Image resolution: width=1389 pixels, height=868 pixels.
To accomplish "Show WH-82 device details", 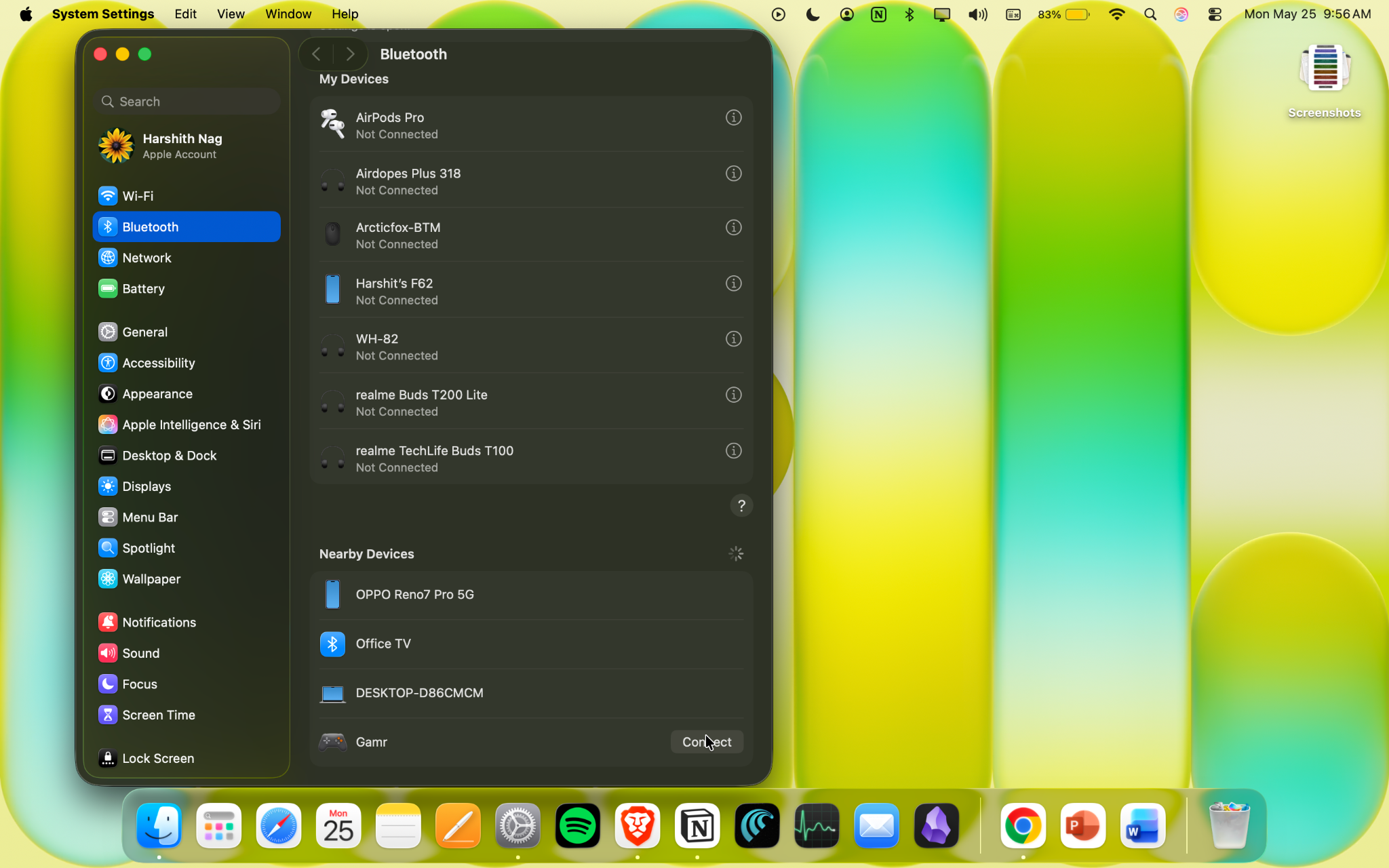I will (733, 339).
